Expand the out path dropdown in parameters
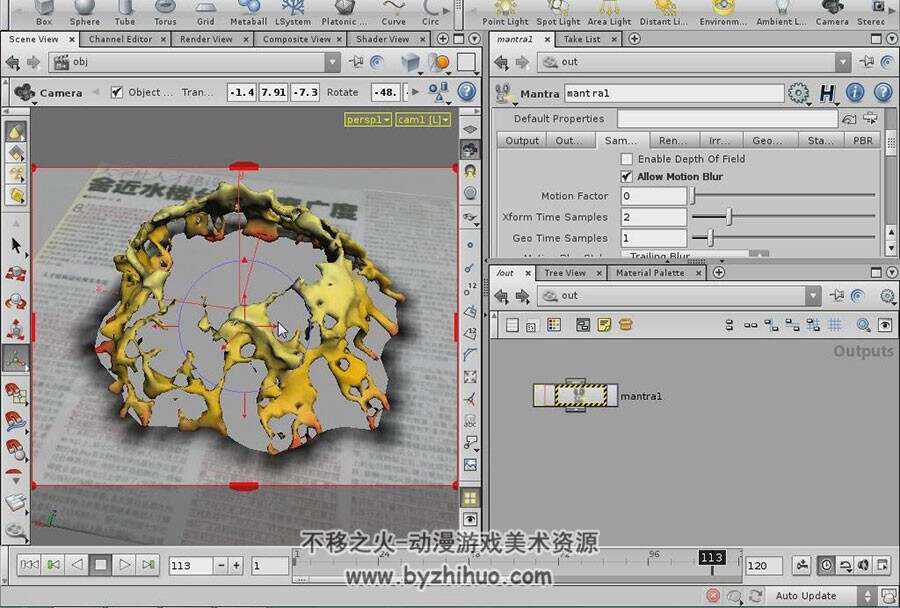Viewport: 900px width, 608px height. pos(843,62)
